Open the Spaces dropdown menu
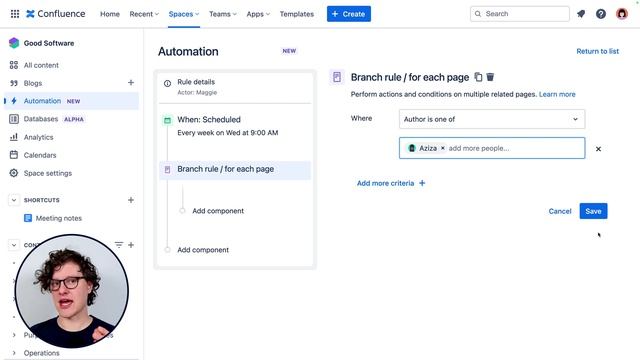Viewport: 640px width, 360px height. pyautogui.click(x=184, y=14)
